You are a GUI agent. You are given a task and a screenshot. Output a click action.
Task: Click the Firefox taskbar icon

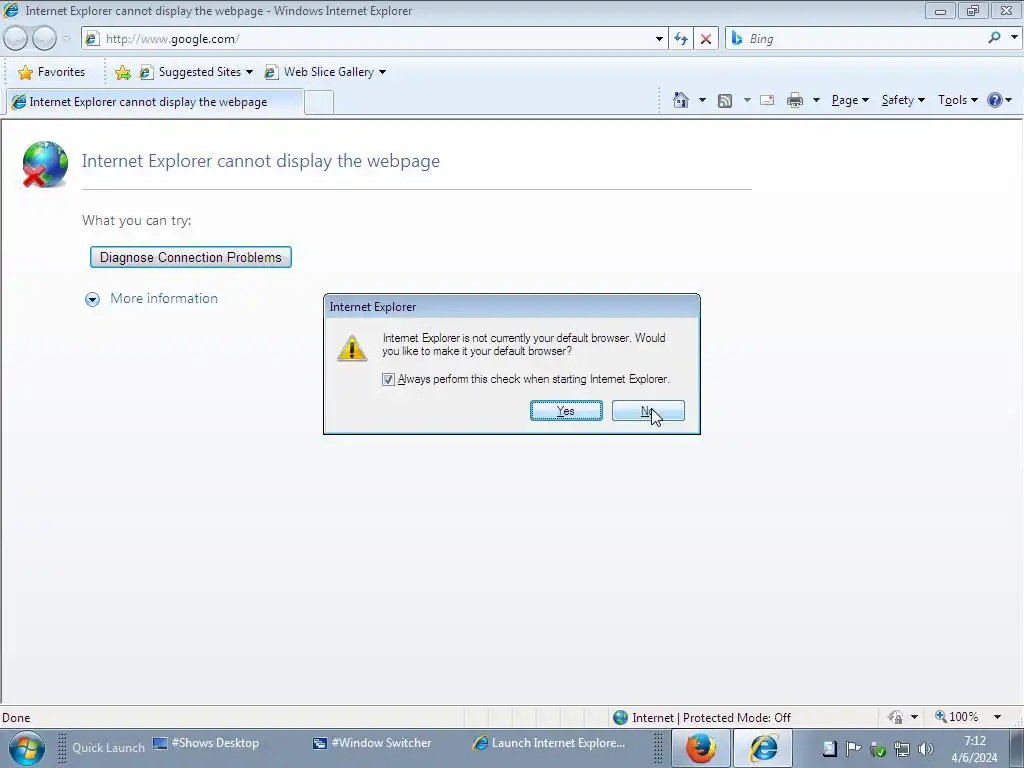(699, 748)
